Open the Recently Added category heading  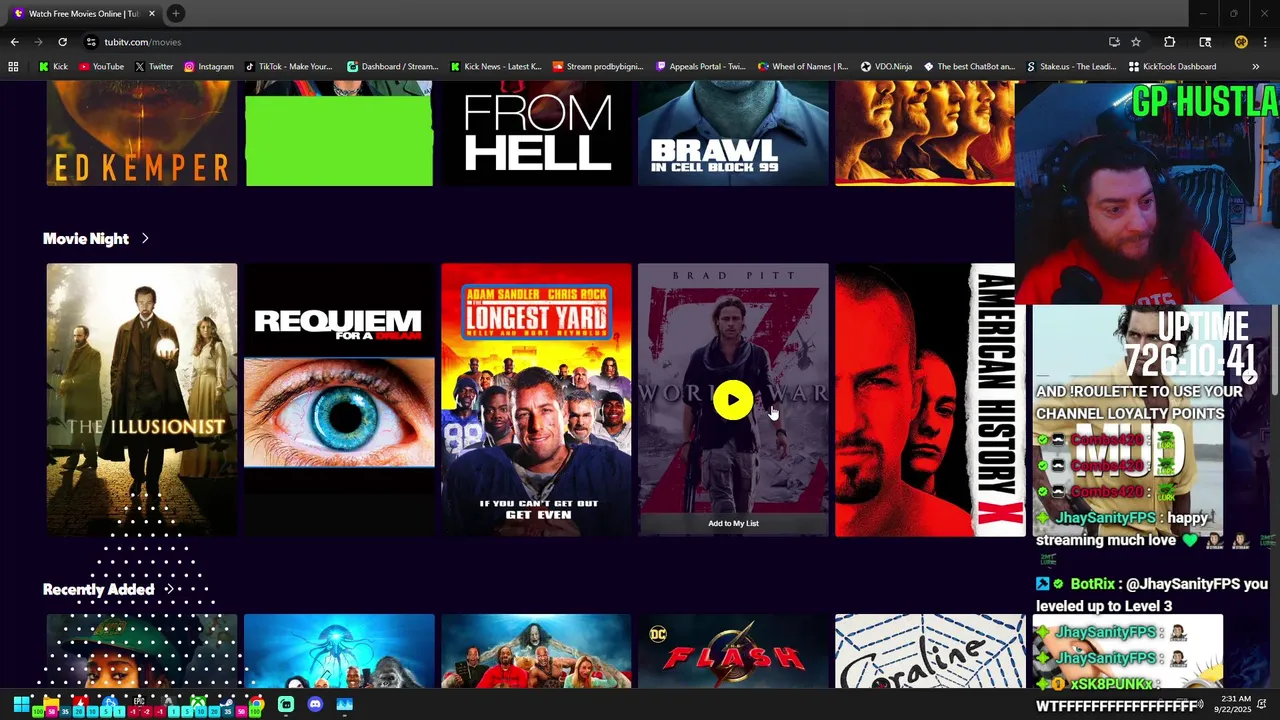pos(98,590)
